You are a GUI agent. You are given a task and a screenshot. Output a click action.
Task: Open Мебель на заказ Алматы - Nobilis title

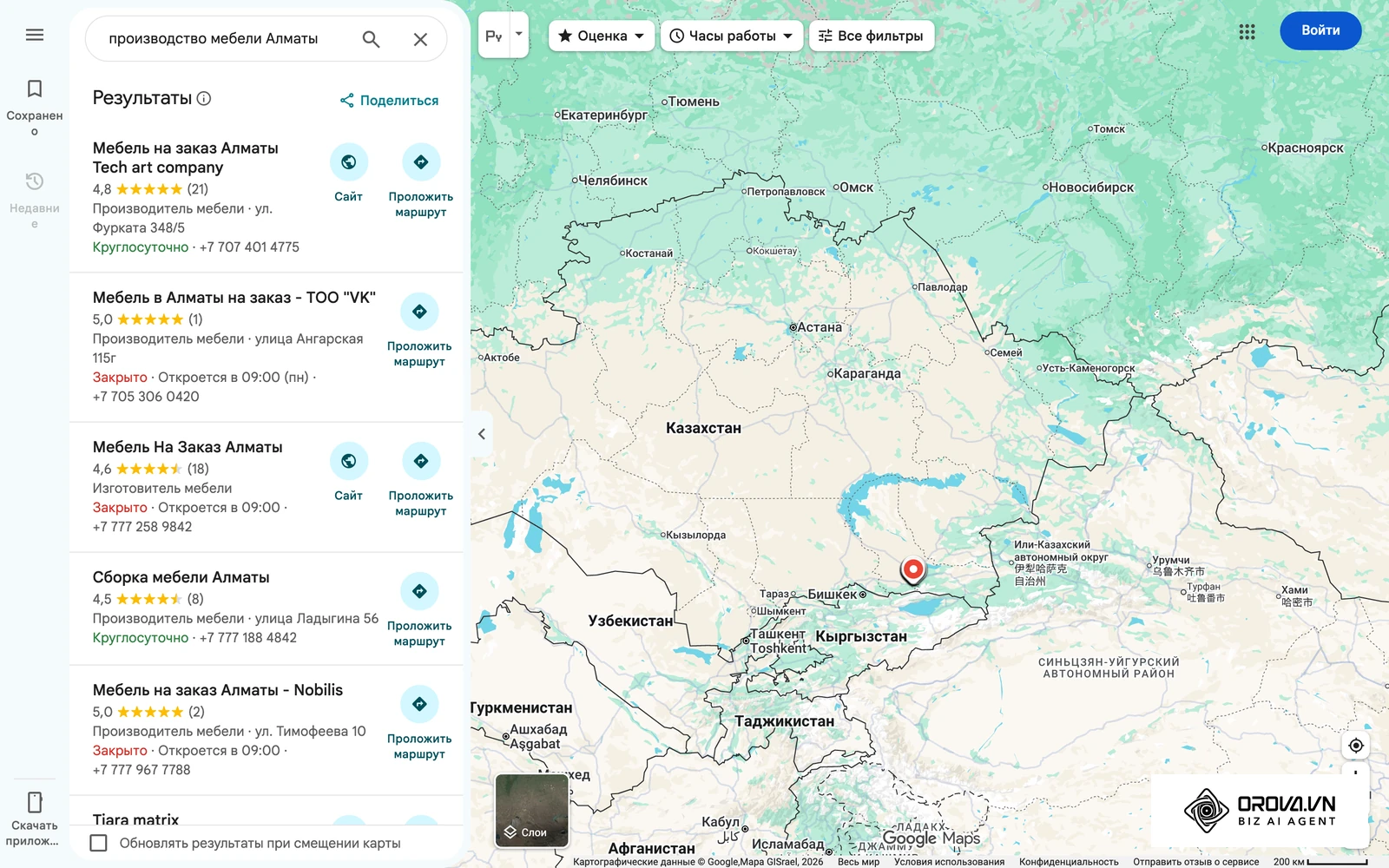tap(218, 690)
